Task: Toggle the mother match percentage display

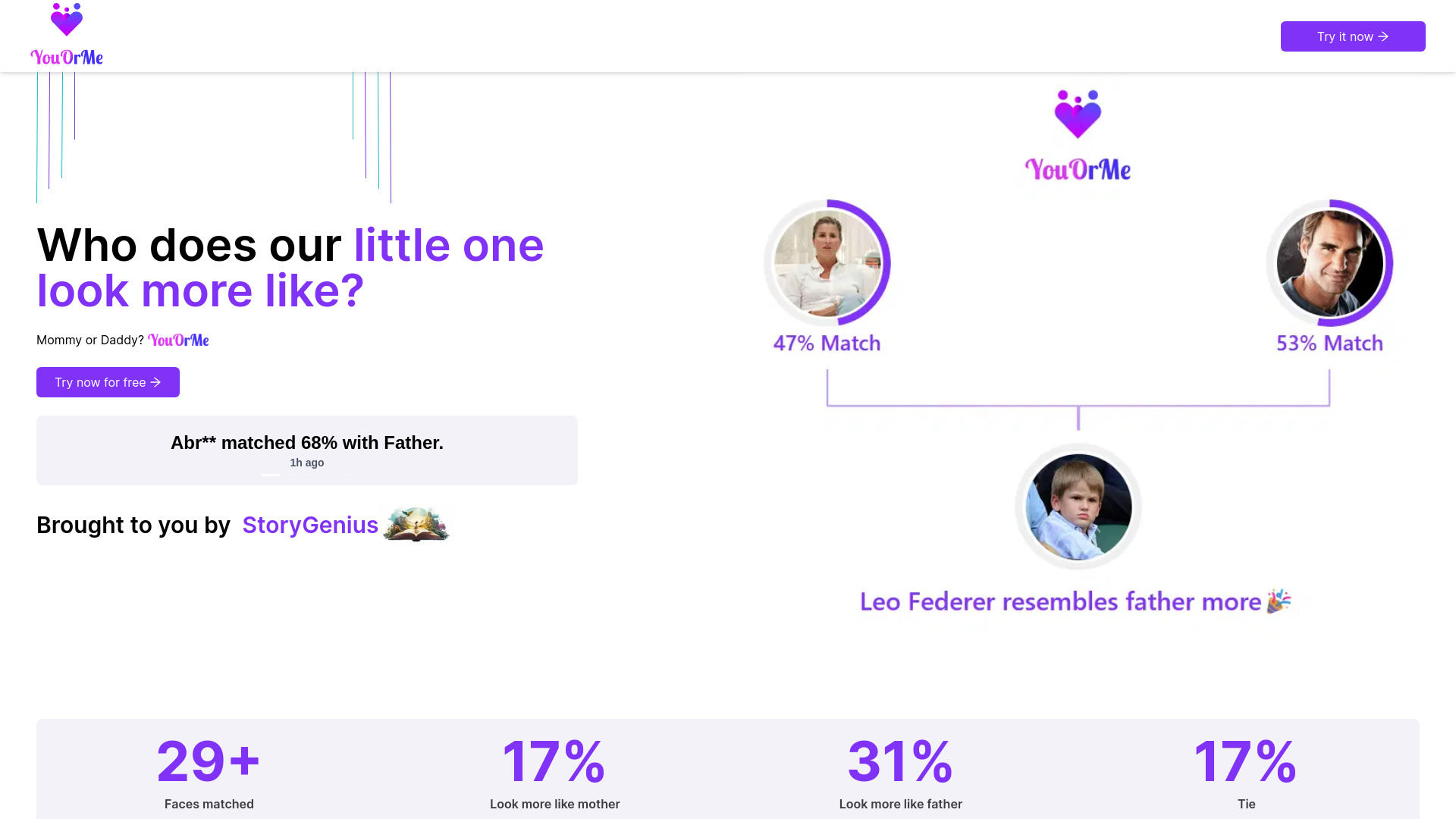Action: click(826, 343)
